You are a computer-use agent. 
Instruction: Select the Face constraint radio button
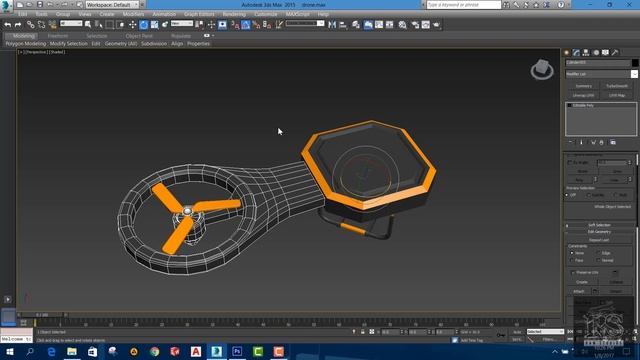[571, 260]
